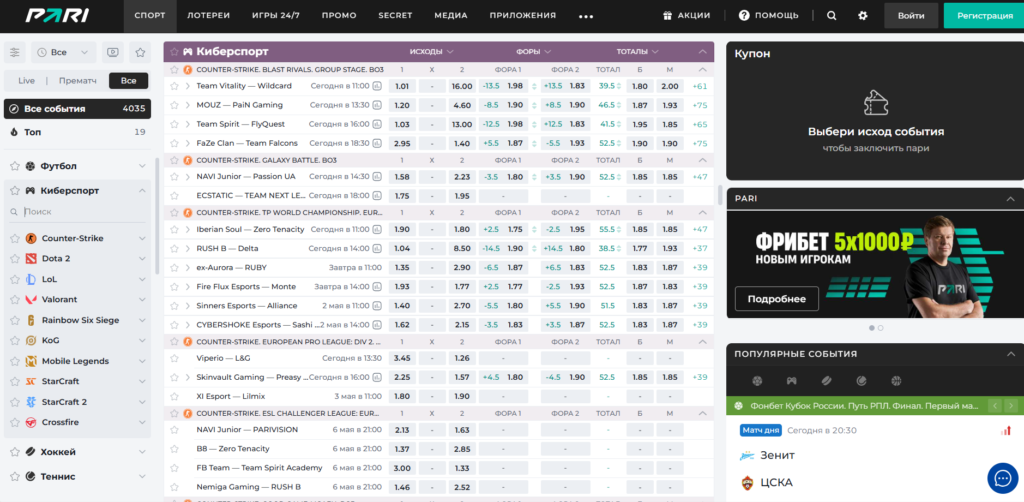Show previous popular event with left arrow
The width and height of the screenshot is (1024, 502).
click(x=995, y=406)
